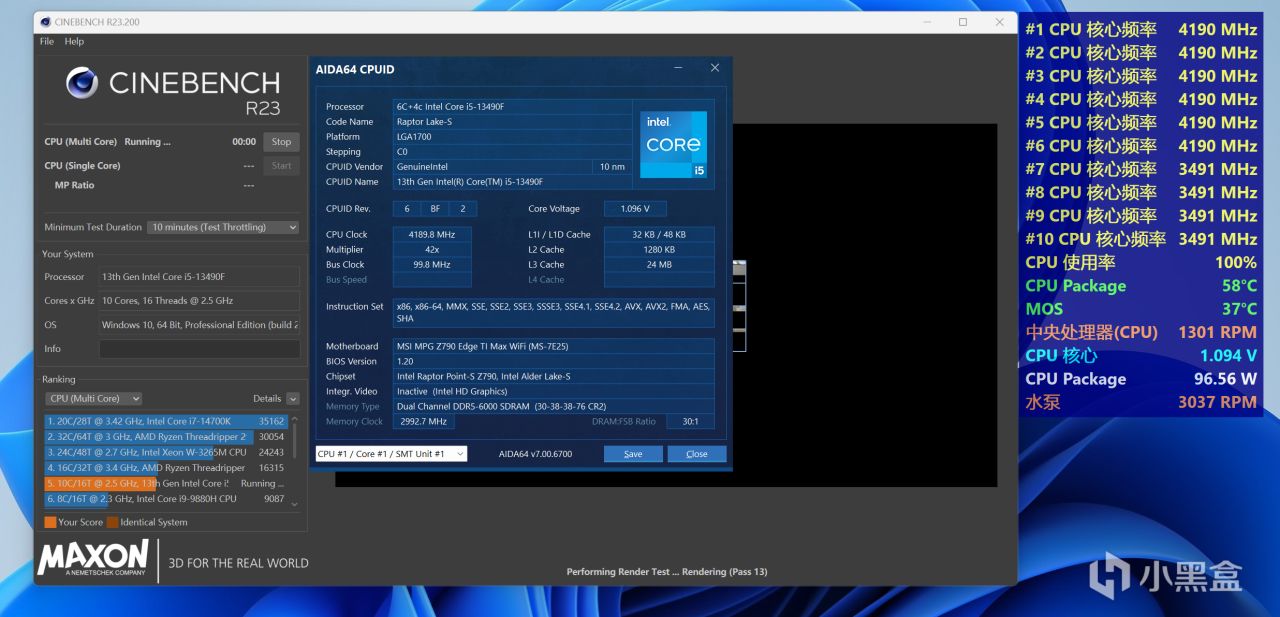Click the MAXON logo
The width and height of the screenshot is (1280, 617).
pos(93,559)
